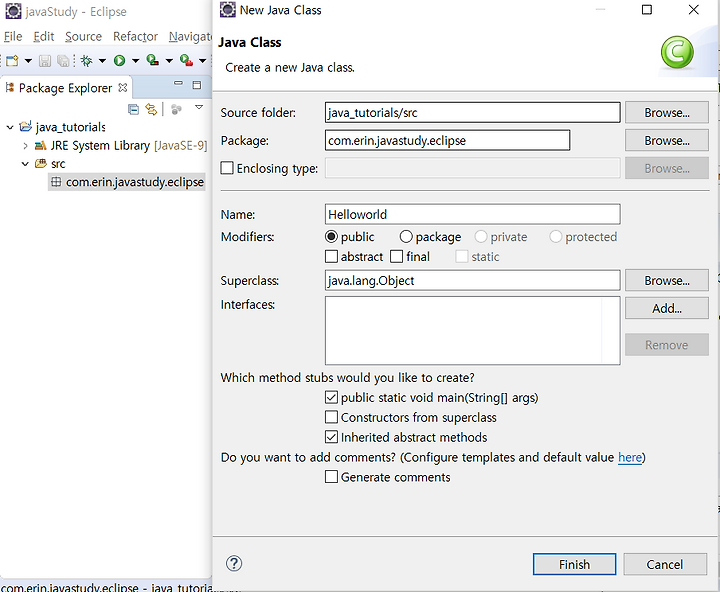Open the Edit menu
Screen dimensions: 720x592
point(44,36)
